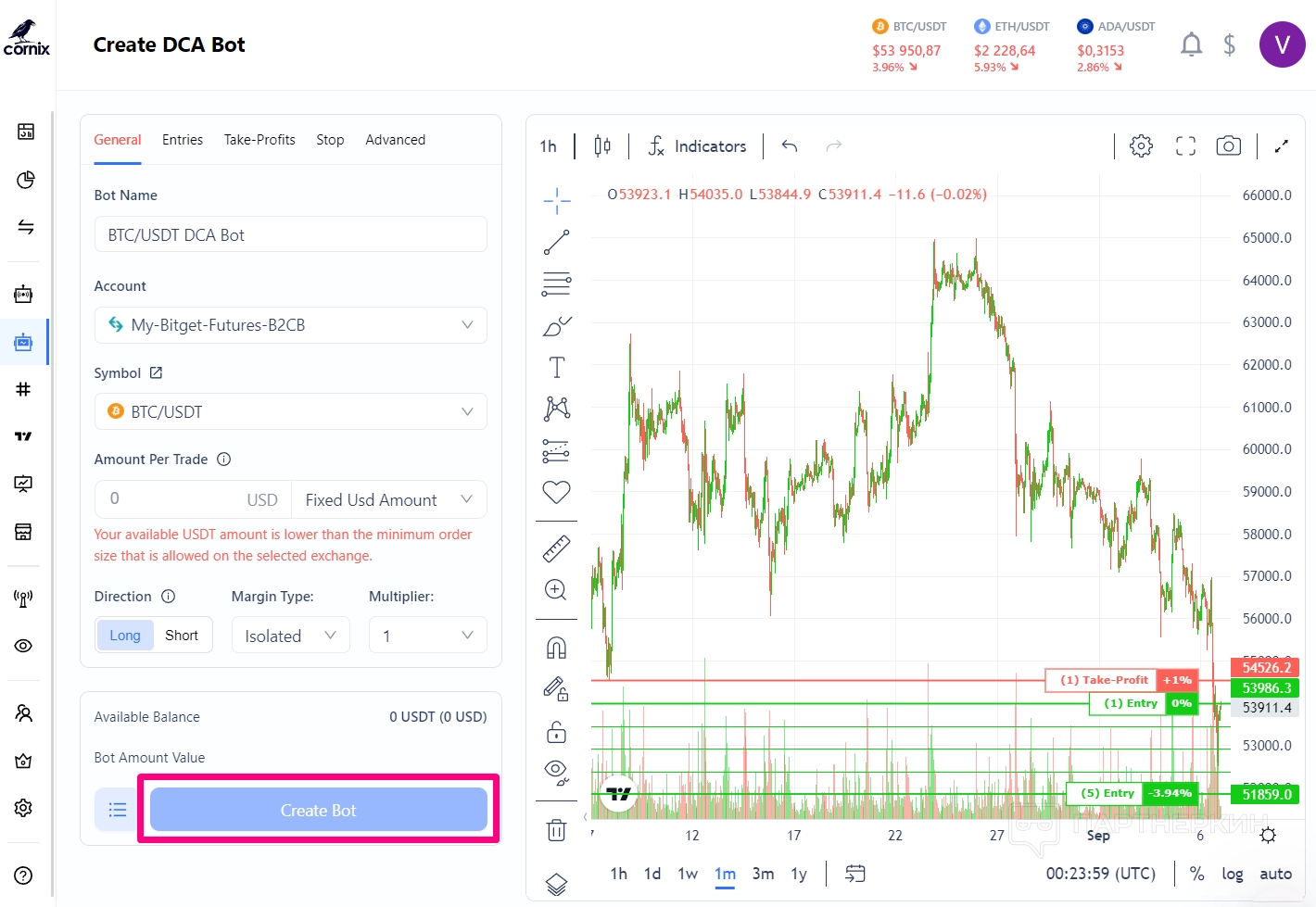The width and height of the screenshot is (1316, 907).
Task: Expand the Account dropdown
Action: click(x=290, y=325)
